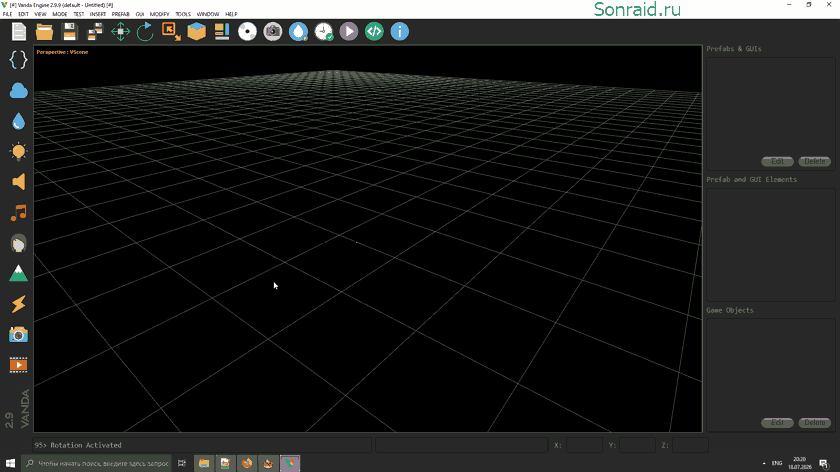This screenshot has height=472, width=840.
Task: Open File Explorer from the taskbar
Action: click(204, 463)
